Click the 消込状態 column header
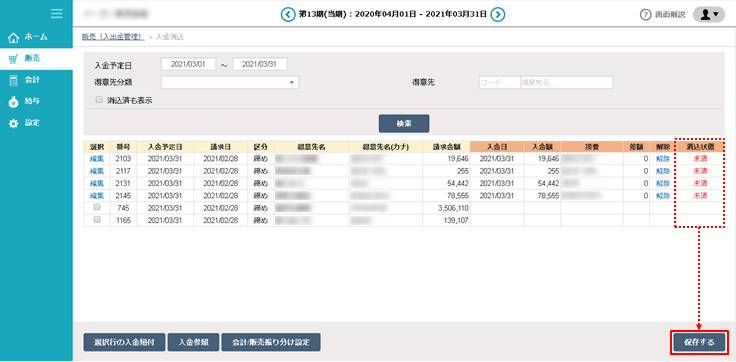 pyautogui.click(x=700, y=146)
